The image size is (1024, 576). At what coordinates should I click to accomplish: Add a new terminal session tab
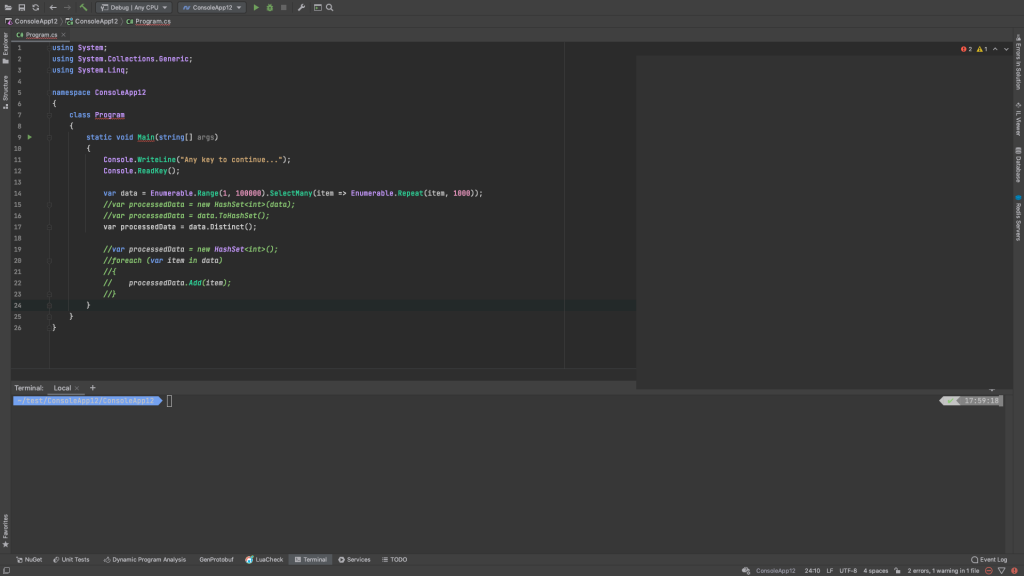pos(93,388)
